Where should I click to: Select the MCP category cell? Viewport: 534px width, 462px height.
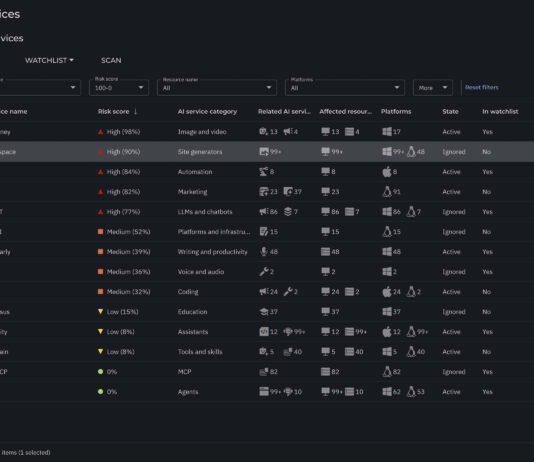(x=184, y=372)
